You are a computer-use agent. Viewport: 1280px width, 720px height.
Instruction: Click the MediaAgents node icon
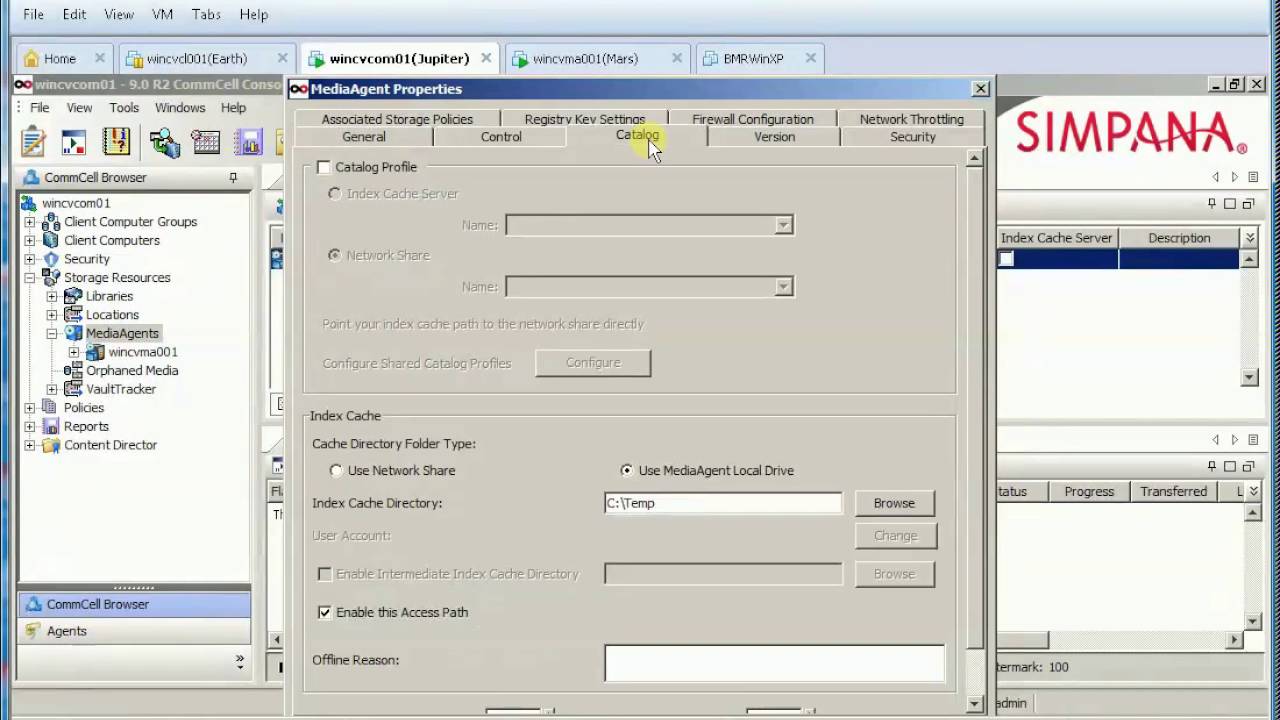coord(73,333)
